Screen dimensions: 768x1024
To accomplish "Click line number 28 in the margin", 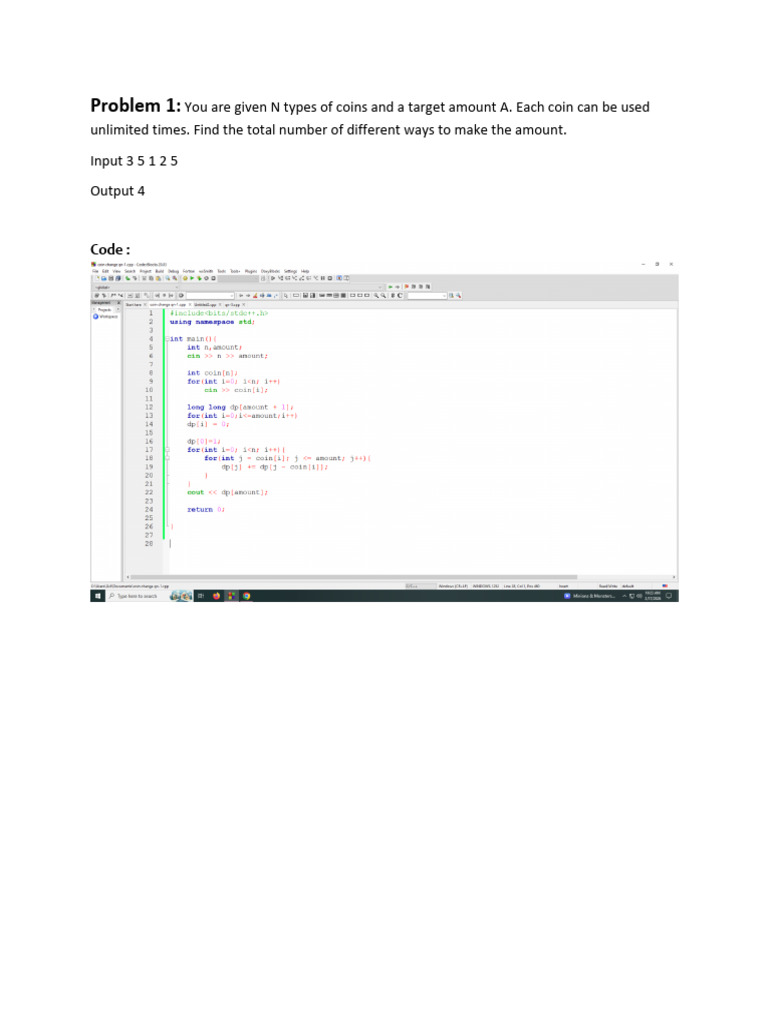I will coord(149,543).
